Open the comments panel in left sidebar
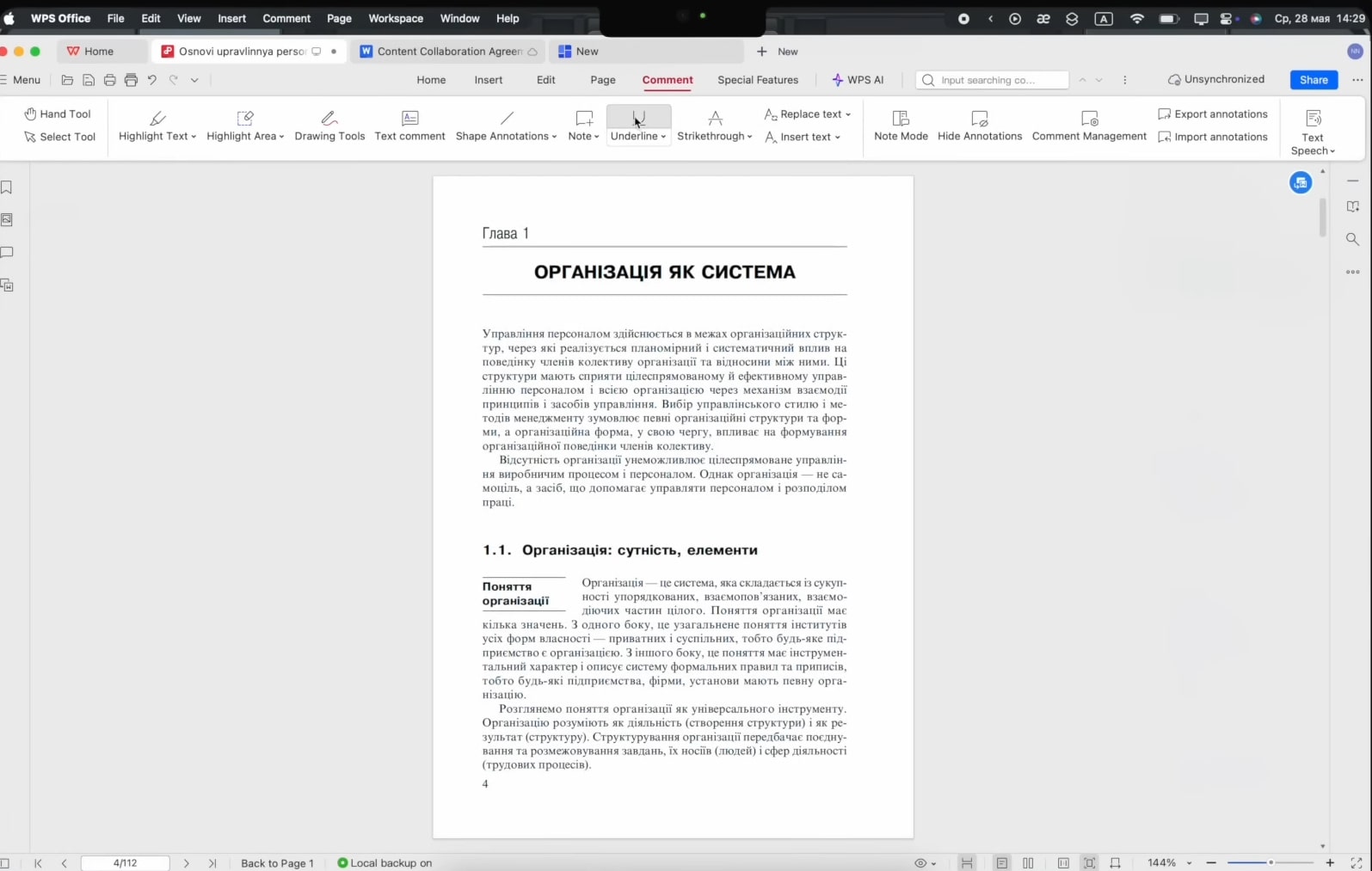Screen dimensions: 1372x871 tap(7, 253)
